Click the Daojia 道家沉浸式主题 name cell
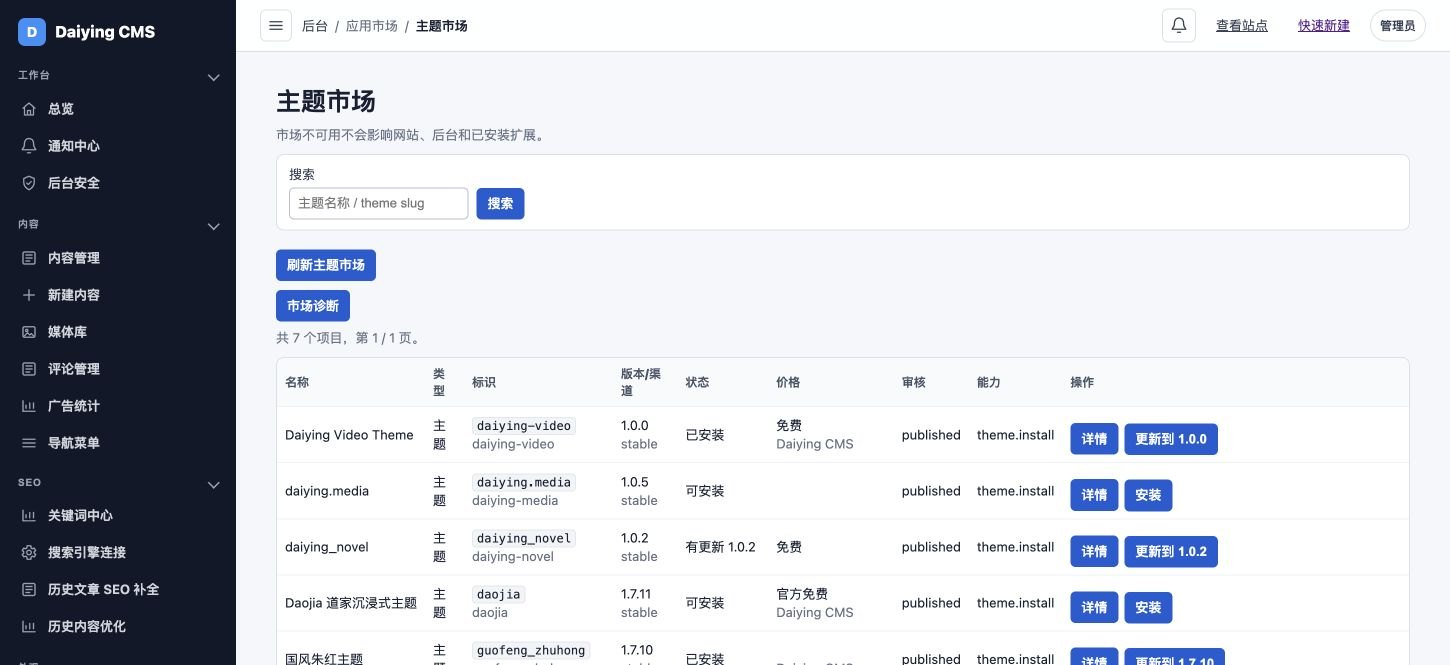This screenshot has height=665, width=1450. [x=351, y=603]
